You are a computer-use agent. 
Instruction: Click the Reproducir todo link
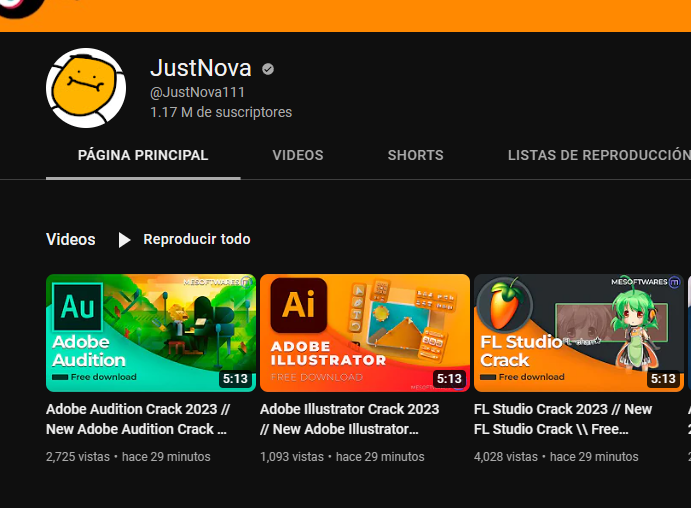click(x=197, y=239)
